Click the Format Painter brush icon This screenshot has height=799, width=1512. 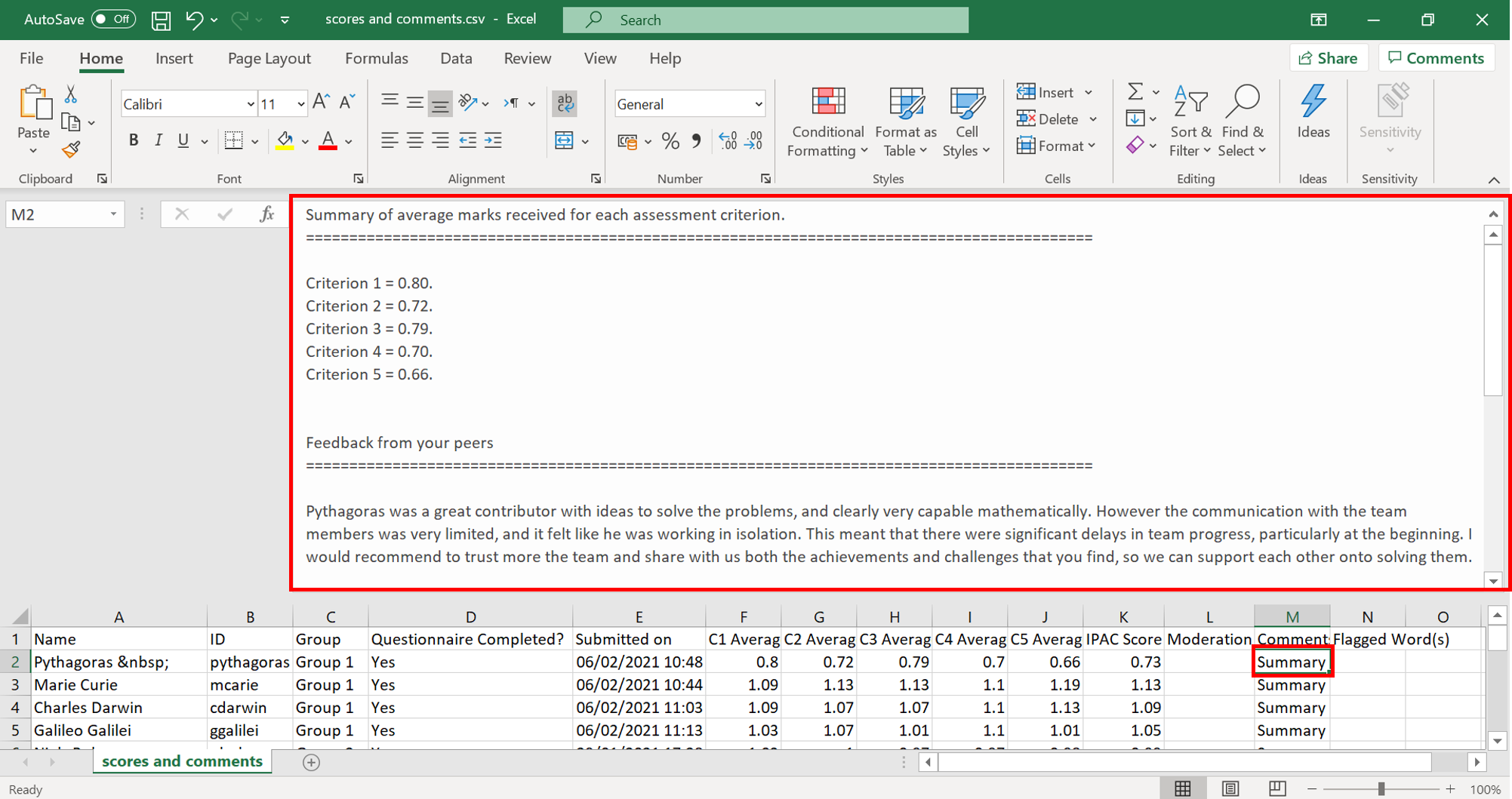click(x=71, y=150)
